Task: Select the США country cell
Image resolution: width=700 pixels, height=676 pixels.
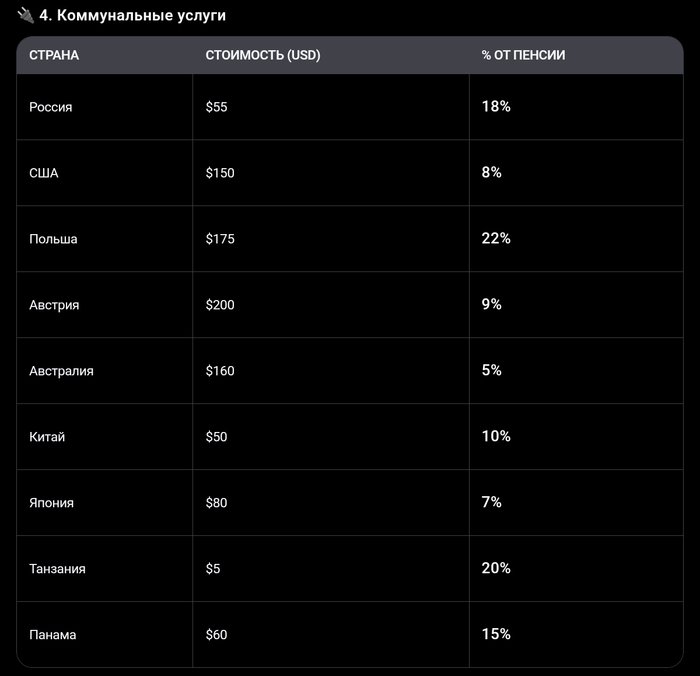Action: pos(44,173)
